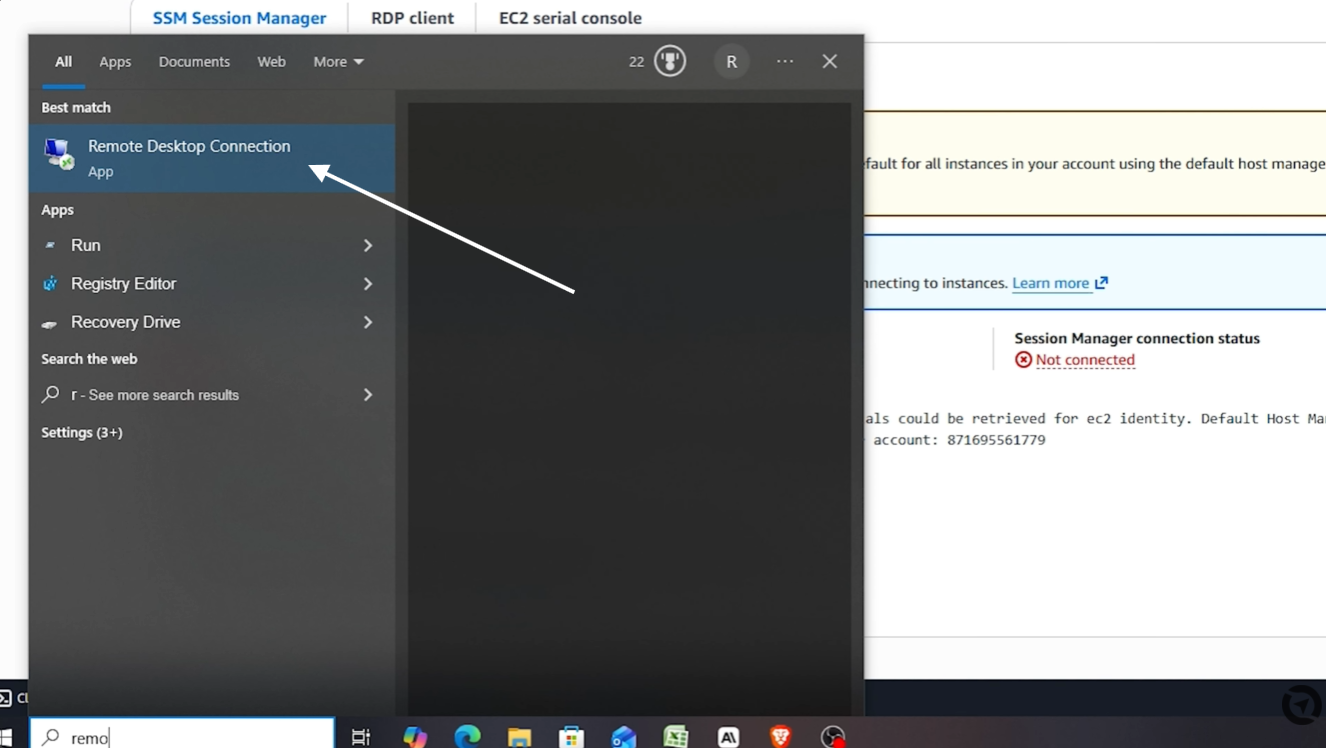
Task: Open the Remote Desktop Connection app result
Action: pyautogui.click(x=211, y=158)
